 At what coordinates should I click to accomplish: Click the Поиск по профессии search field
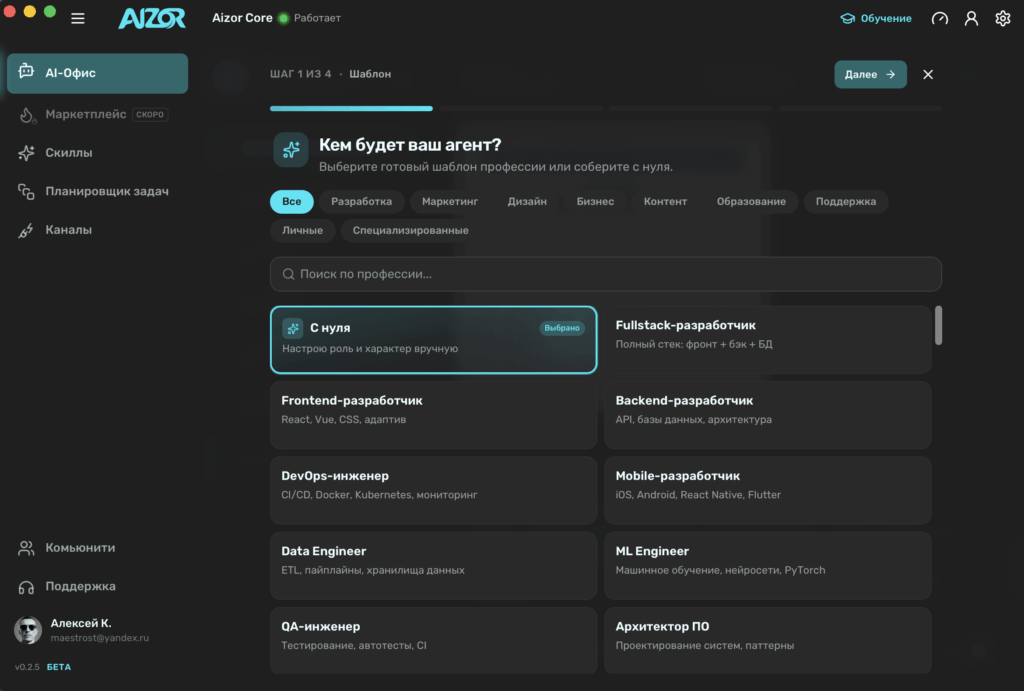605,274
